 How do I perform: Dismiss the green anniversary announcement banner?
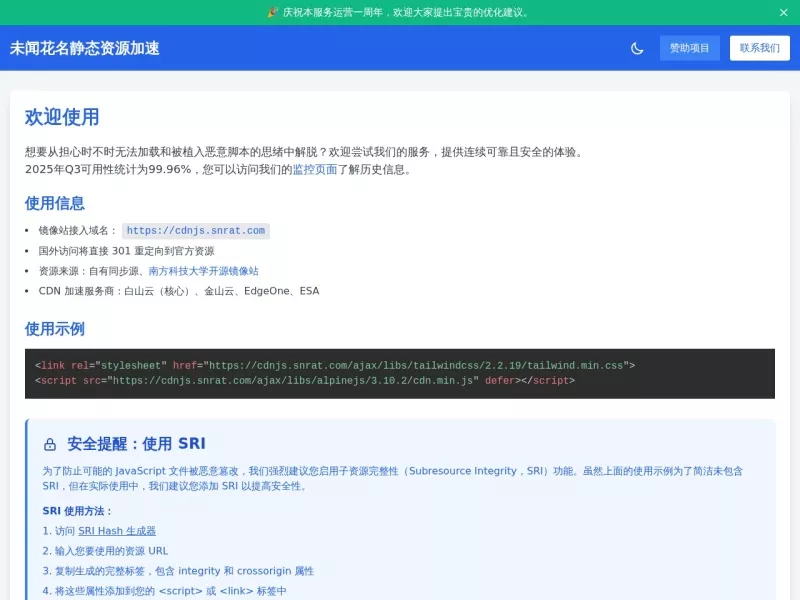coord(784,12)
